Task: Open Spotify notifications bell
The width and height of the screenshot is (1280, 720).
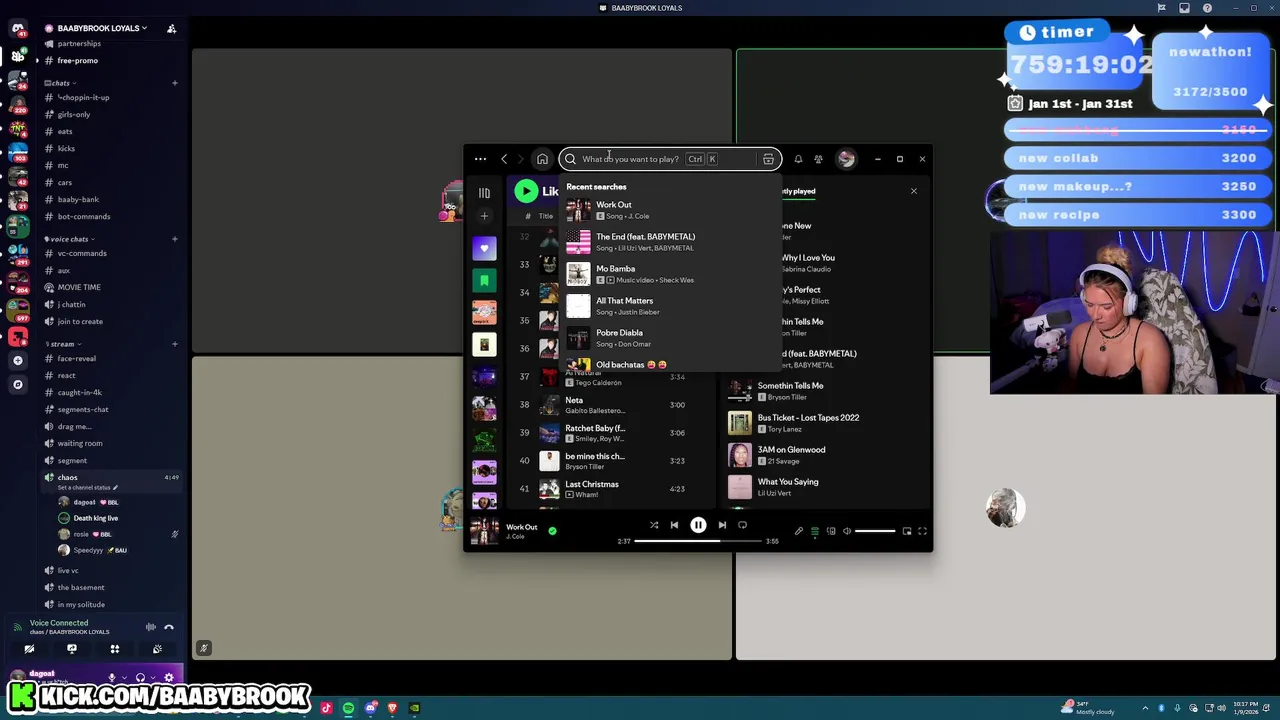Action: pyautogui.click(x=798, y=159)
